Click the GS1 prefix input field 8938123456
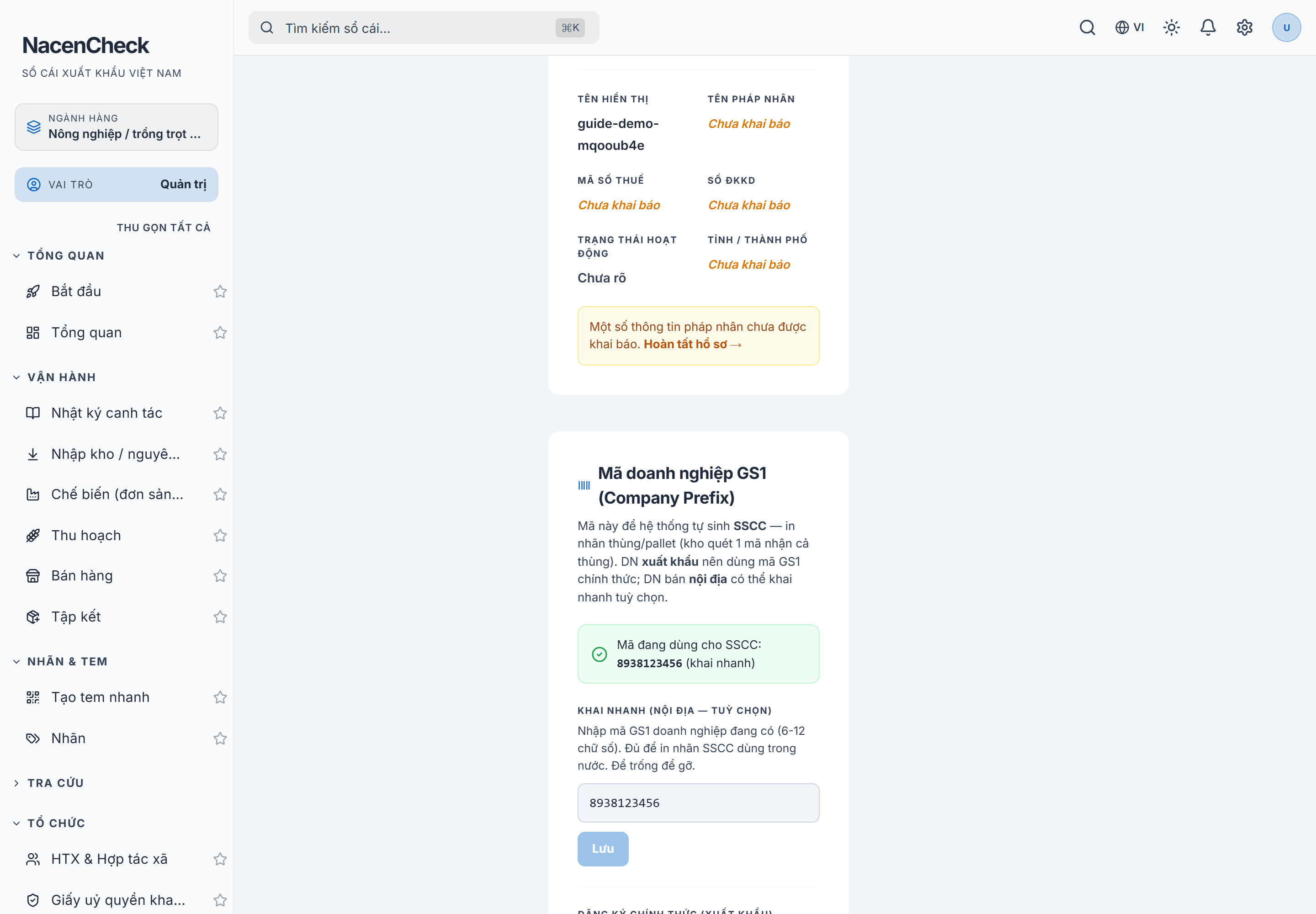1316x914 pixels. [x=698, y=803]
